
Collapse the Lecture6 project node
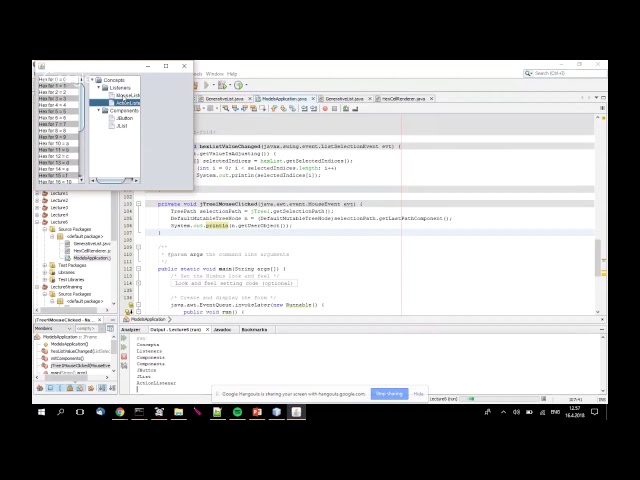38,222
